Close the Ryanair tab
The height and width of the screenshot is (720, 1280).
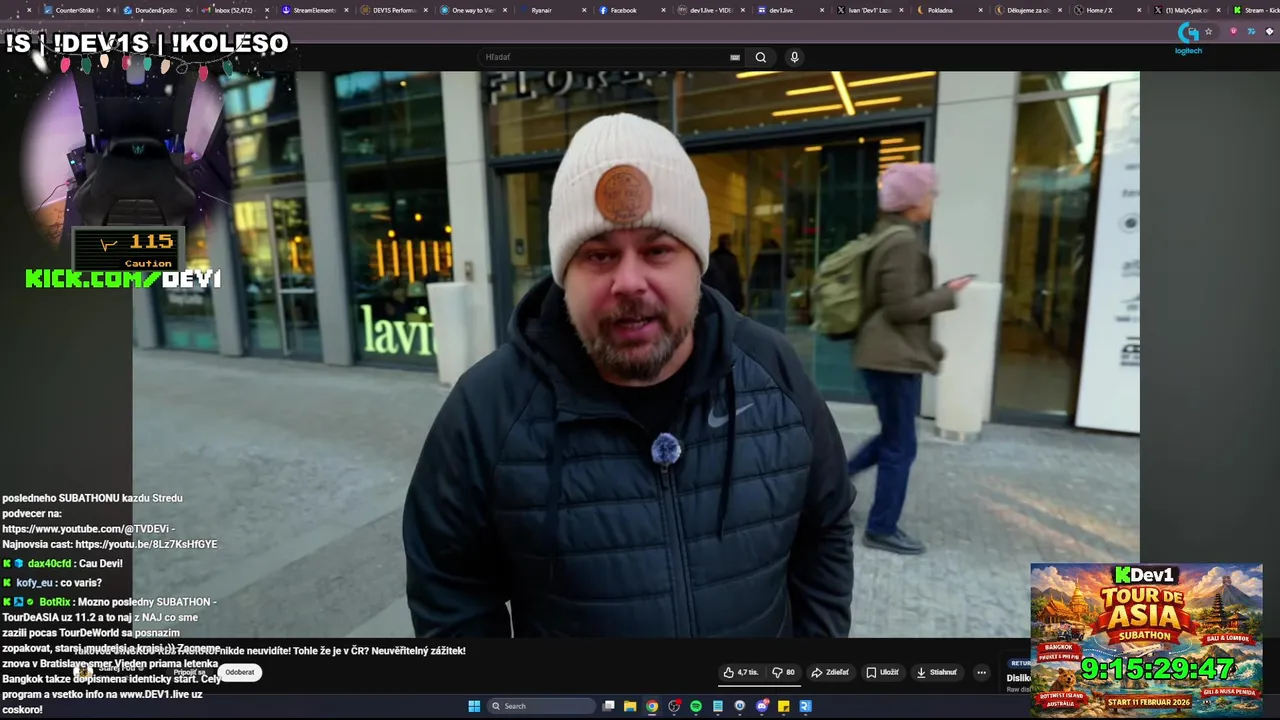click(x=585, y=10)
